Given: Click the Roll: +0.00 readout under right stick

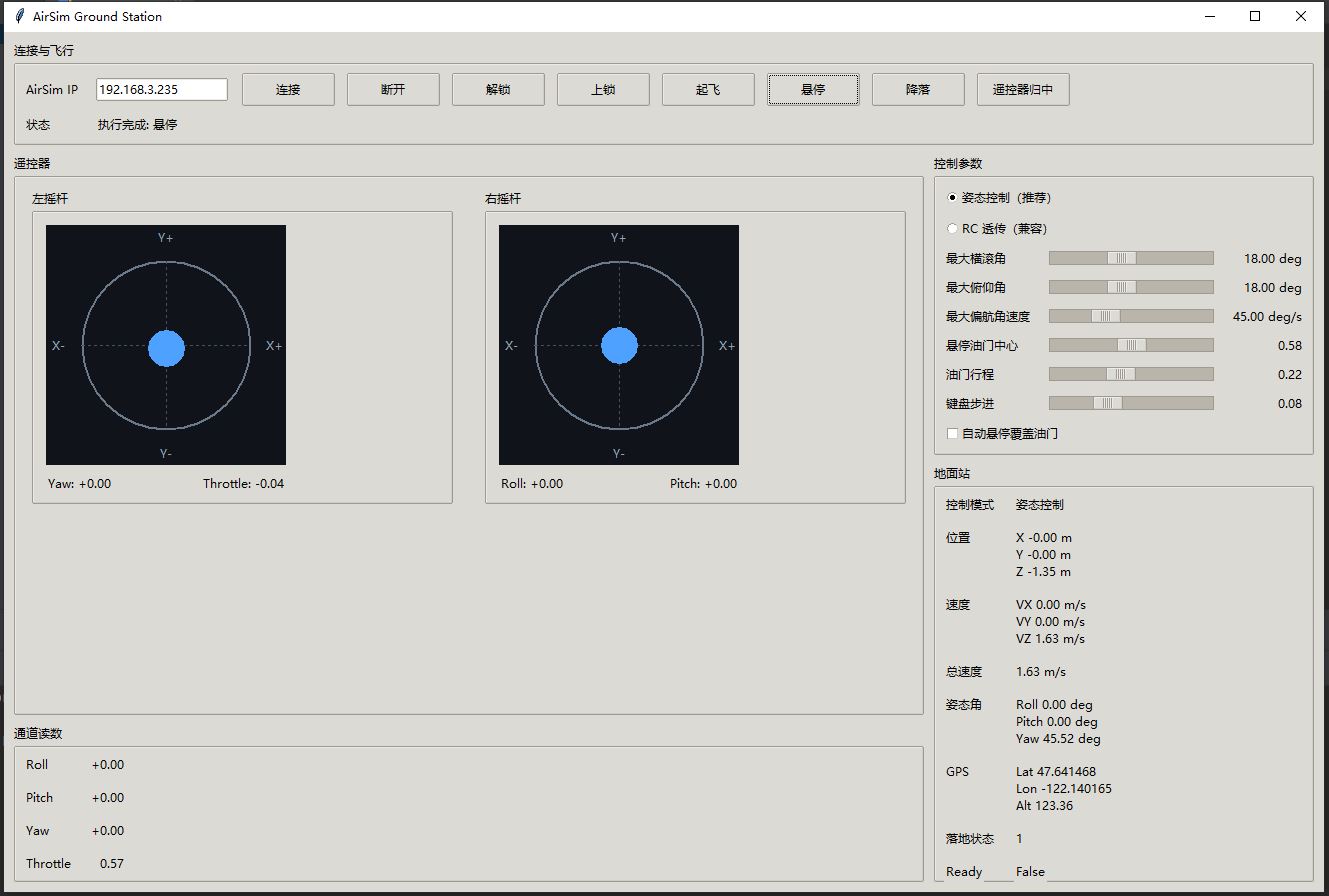Looking at the screenshot, I should coord(532,484).
